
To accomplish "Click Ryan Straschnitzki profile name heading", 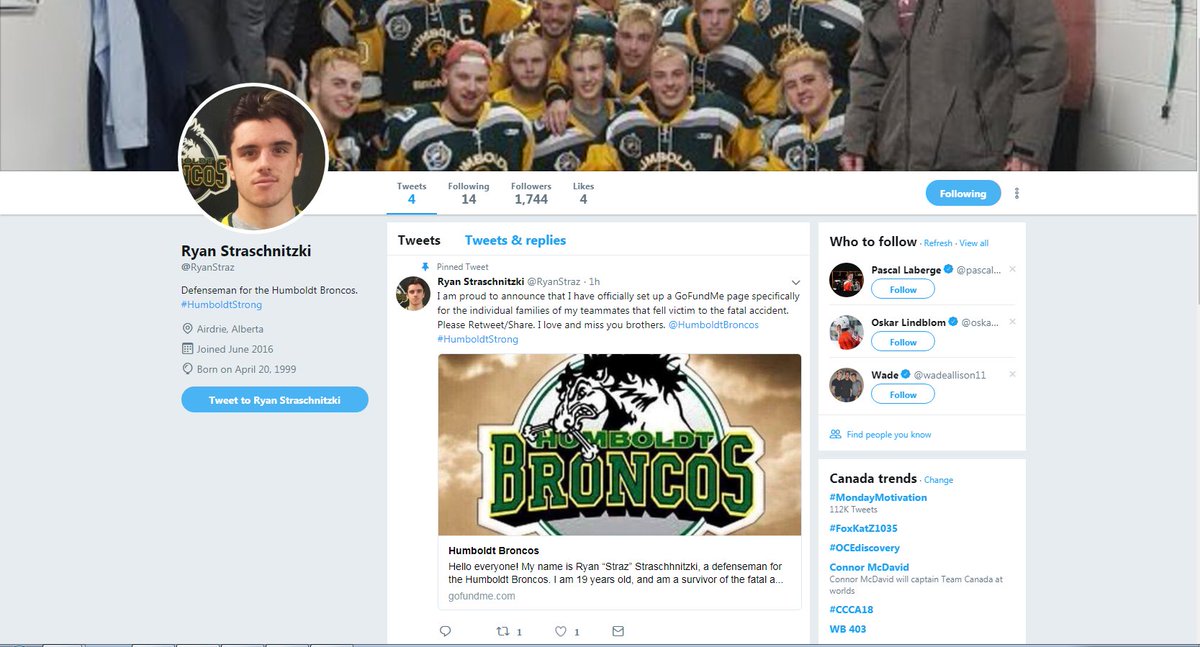I will coord(246,251).
